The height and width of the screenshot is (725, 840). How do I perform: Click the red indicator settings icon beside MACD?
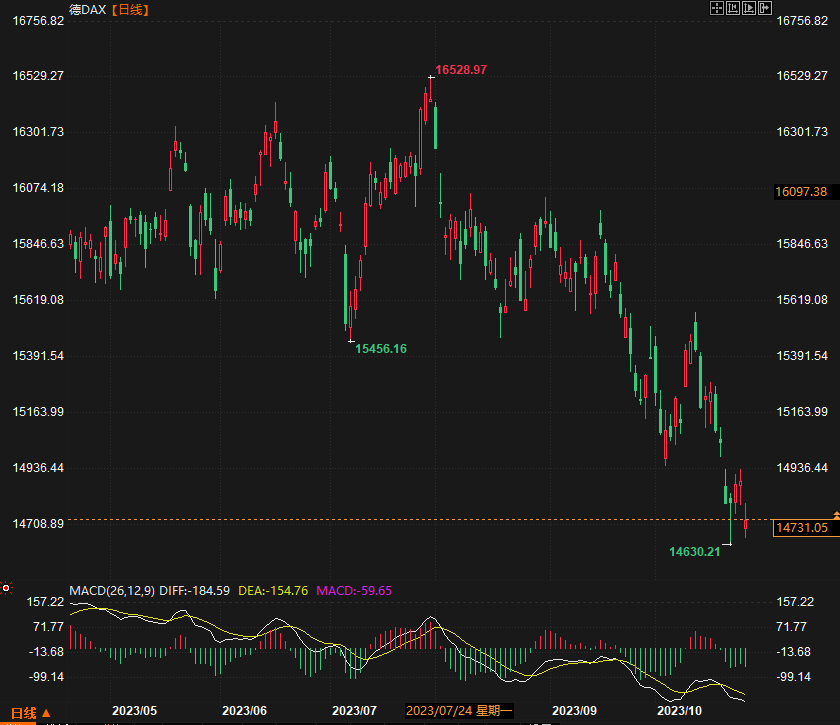click(6, 588)
